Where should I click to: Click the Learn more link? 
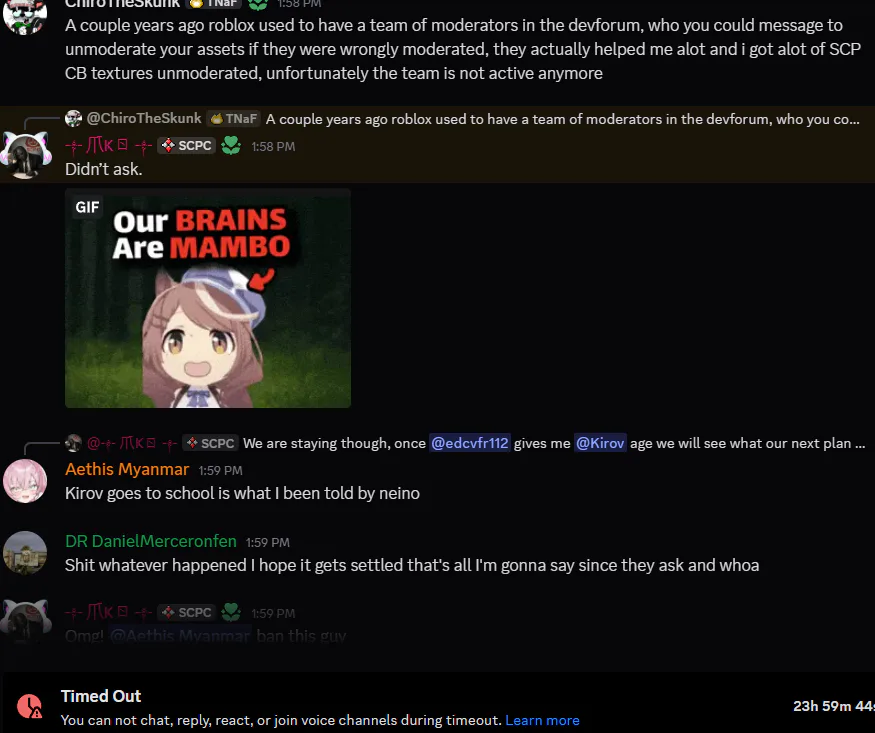pos(542,720)
